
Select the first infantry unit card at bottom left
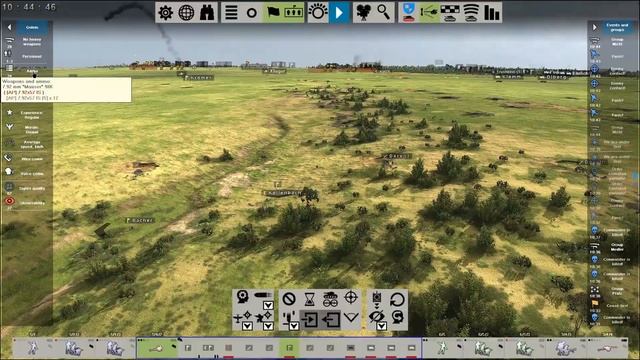[33, 348]
